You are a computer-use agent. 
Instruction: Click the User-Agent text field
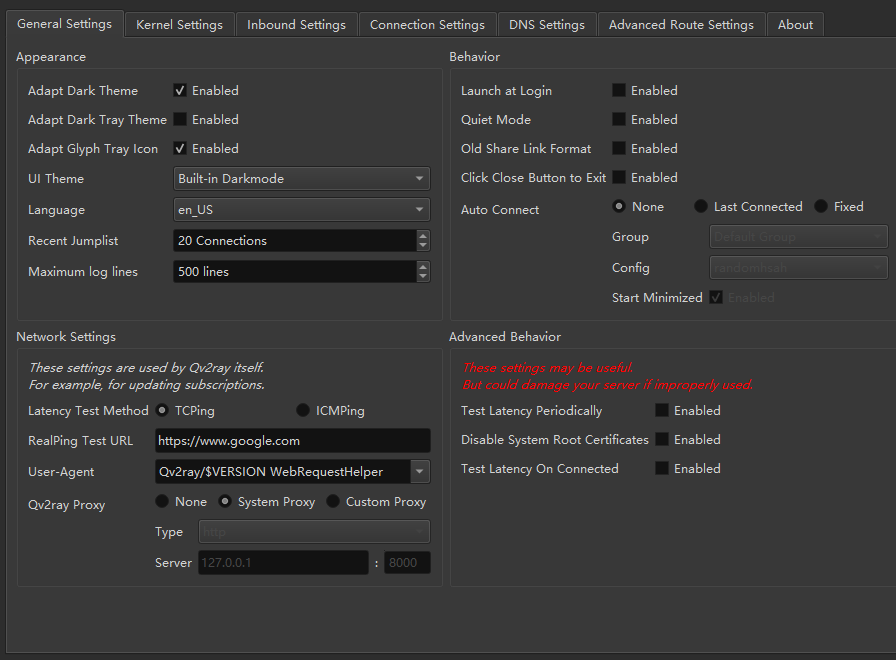283,471
